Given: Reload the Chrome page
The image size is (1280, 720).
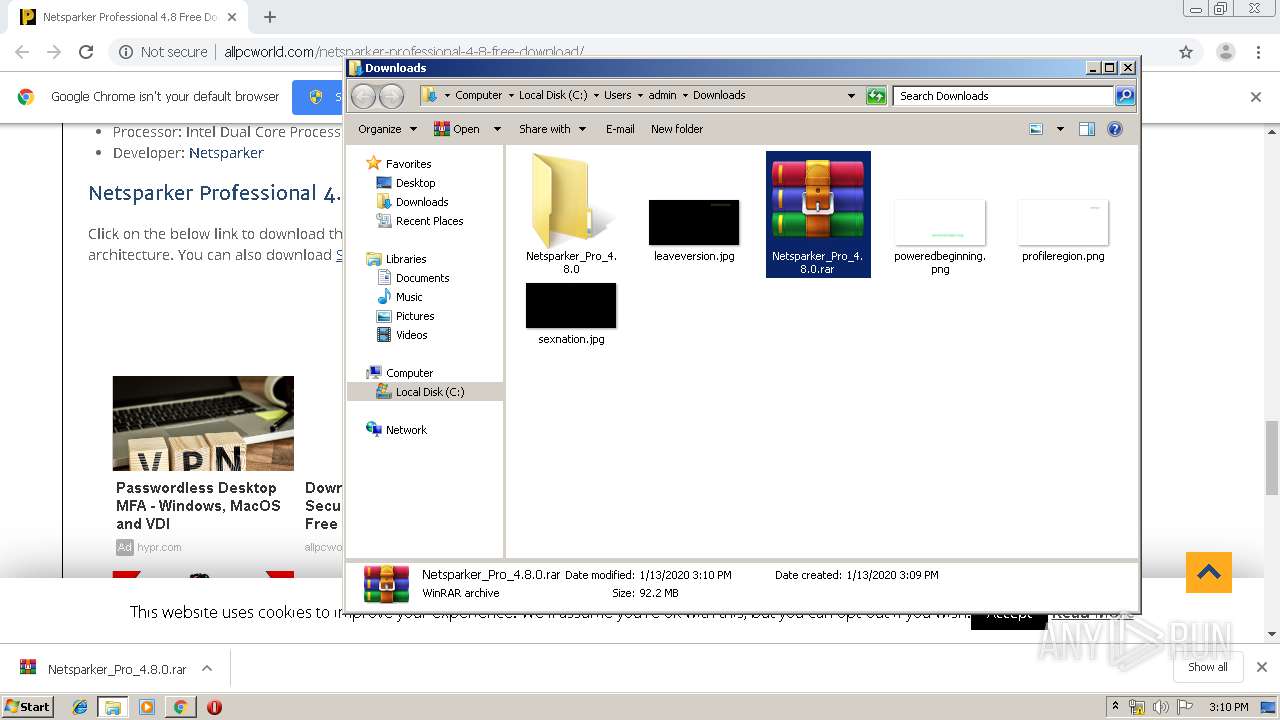Looking at the screenshot, I should (x=86, y=52).
